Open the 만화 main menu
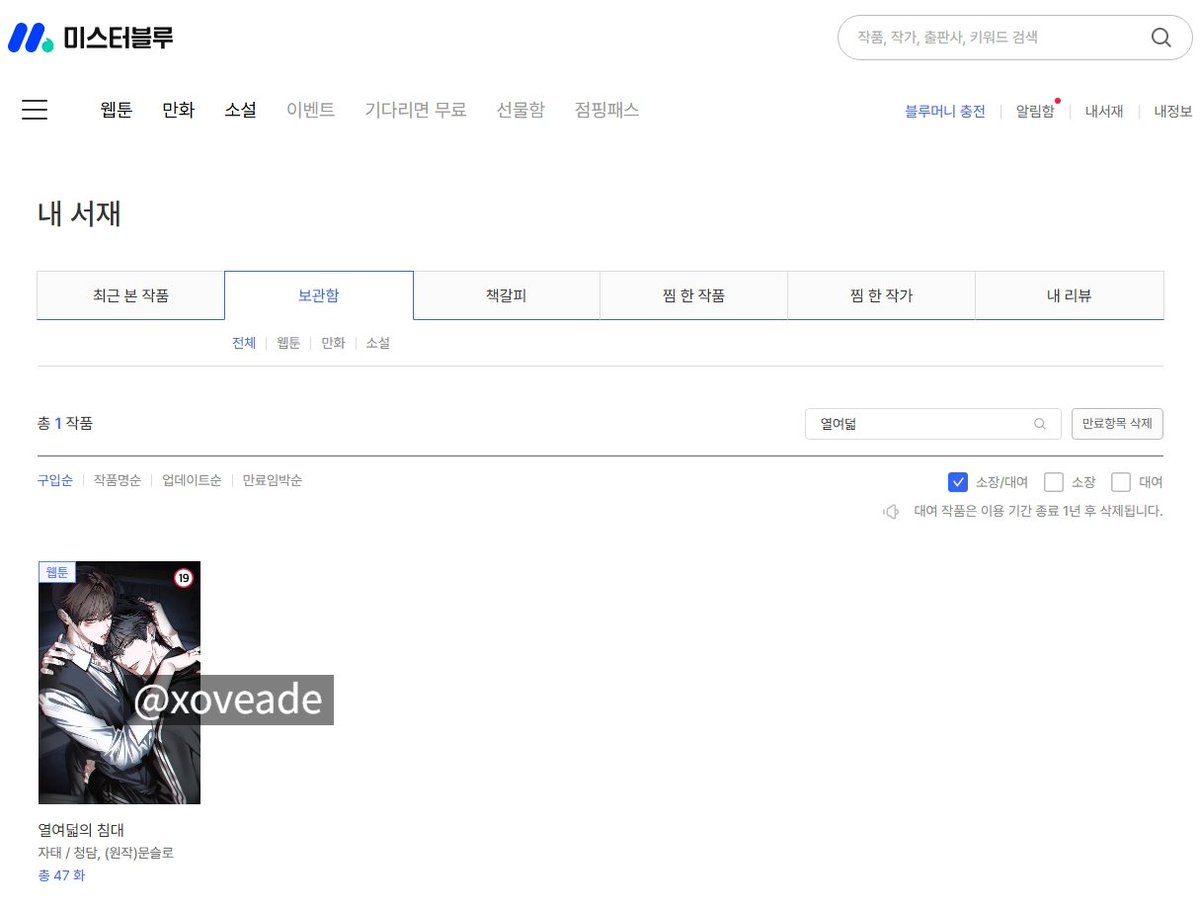The image size is (1200, 909). [178, 110]
